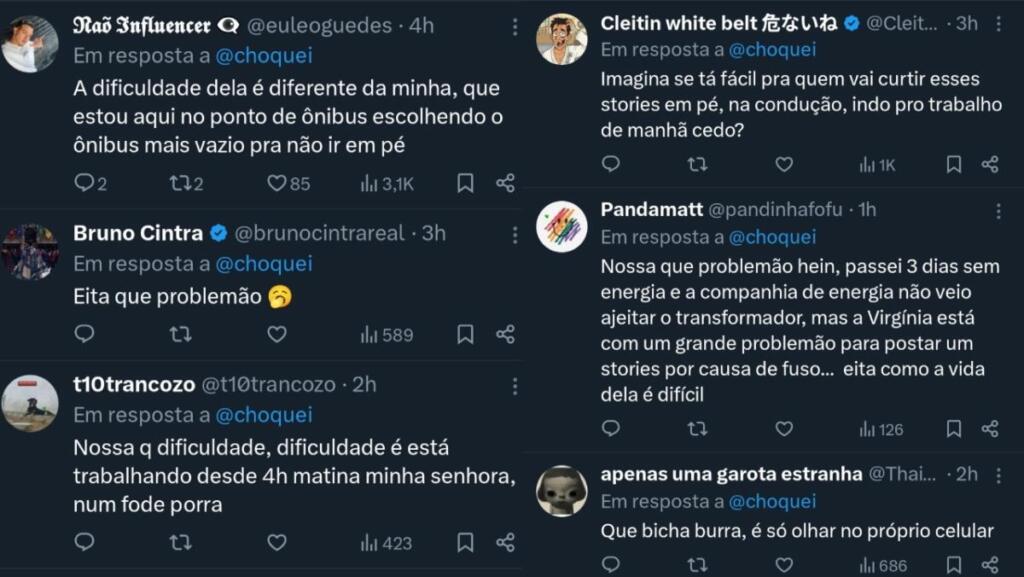Open Bruno Cintra's profile picture
Screen dimensions: 1024x577
coord(30,251)
